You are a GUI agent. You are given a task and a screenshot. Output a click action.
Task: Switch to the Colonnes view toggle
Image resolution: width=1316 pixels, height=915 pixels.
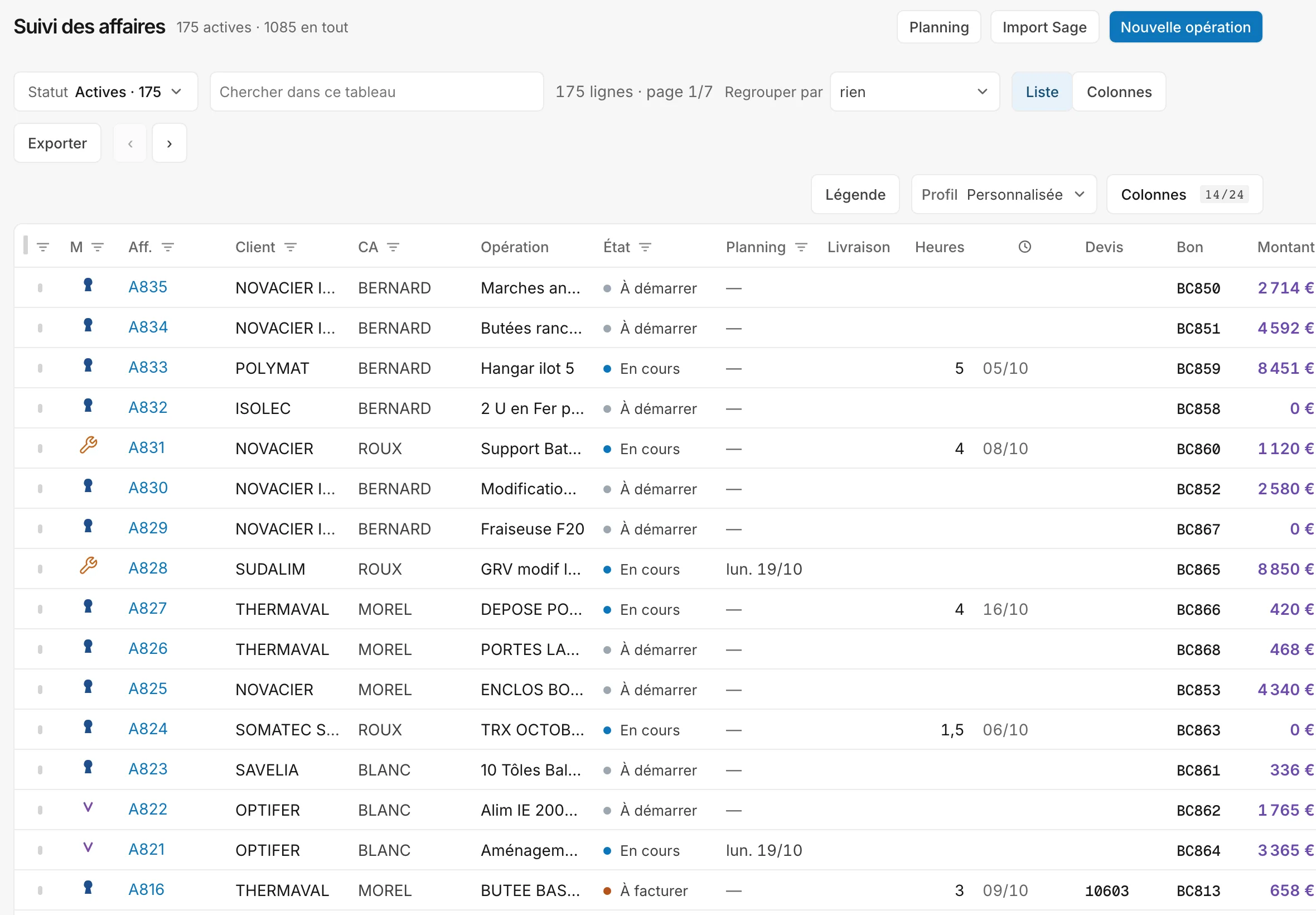pyautogui.click(x=1119, y=92)
